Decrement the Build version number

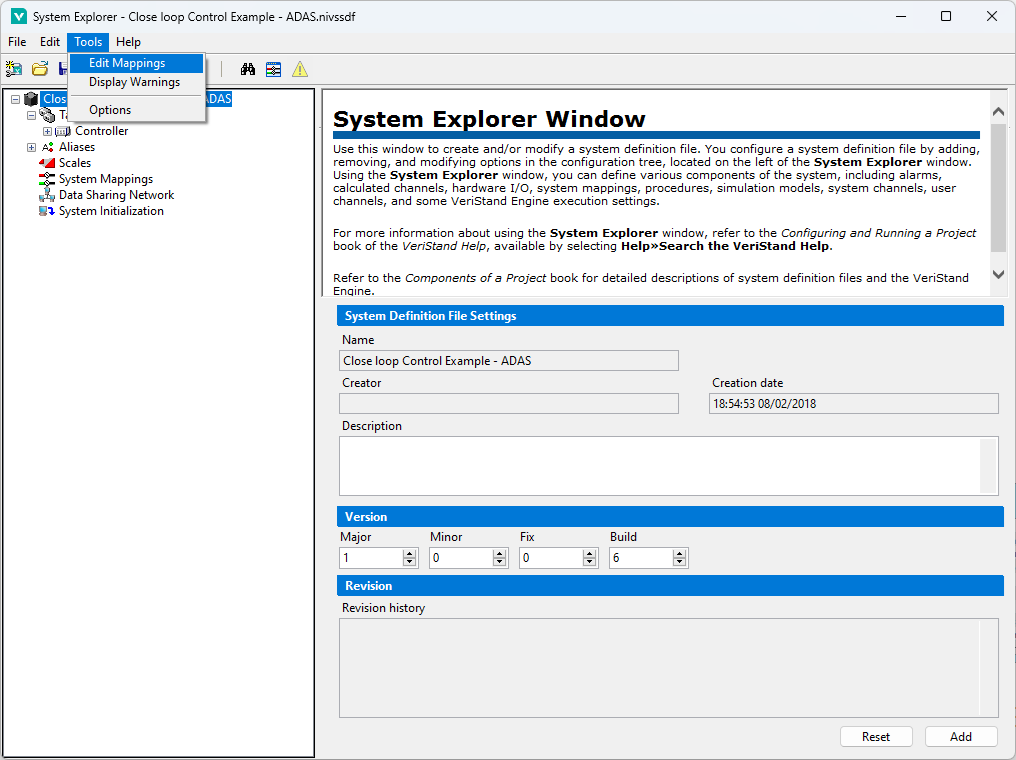click(680, 562)
